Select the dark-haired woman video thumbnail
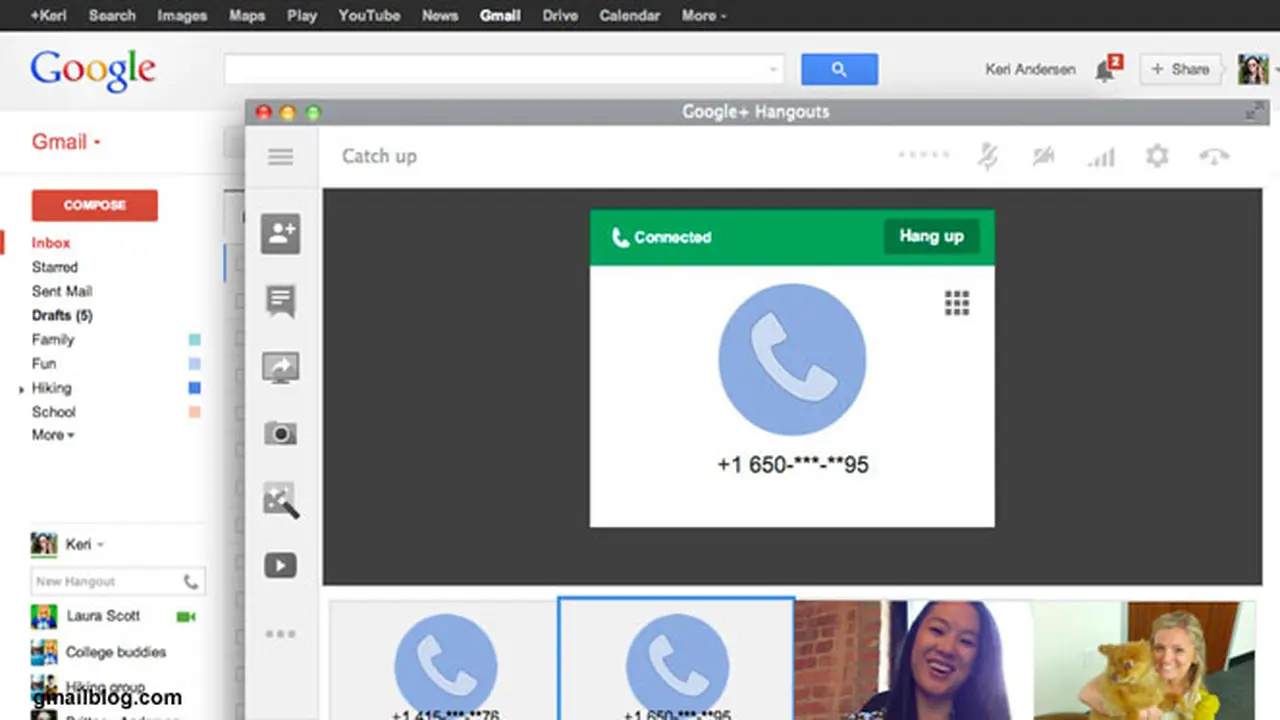Image resolution: width=1280 pixels, height=720 pixels. click(x=913, y=660)
